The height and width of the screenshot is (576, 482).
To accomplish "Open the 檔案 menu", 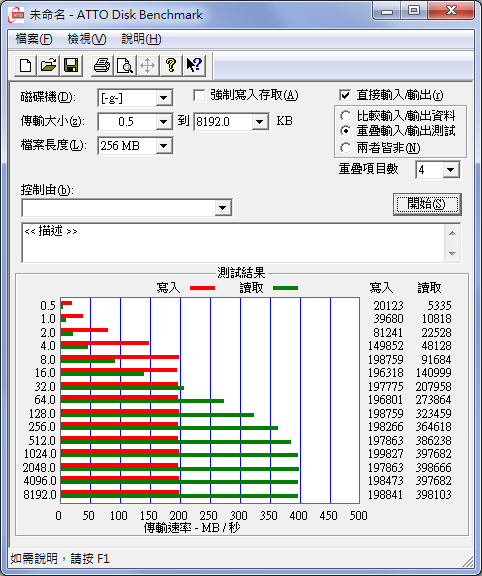I will point(33,39).
